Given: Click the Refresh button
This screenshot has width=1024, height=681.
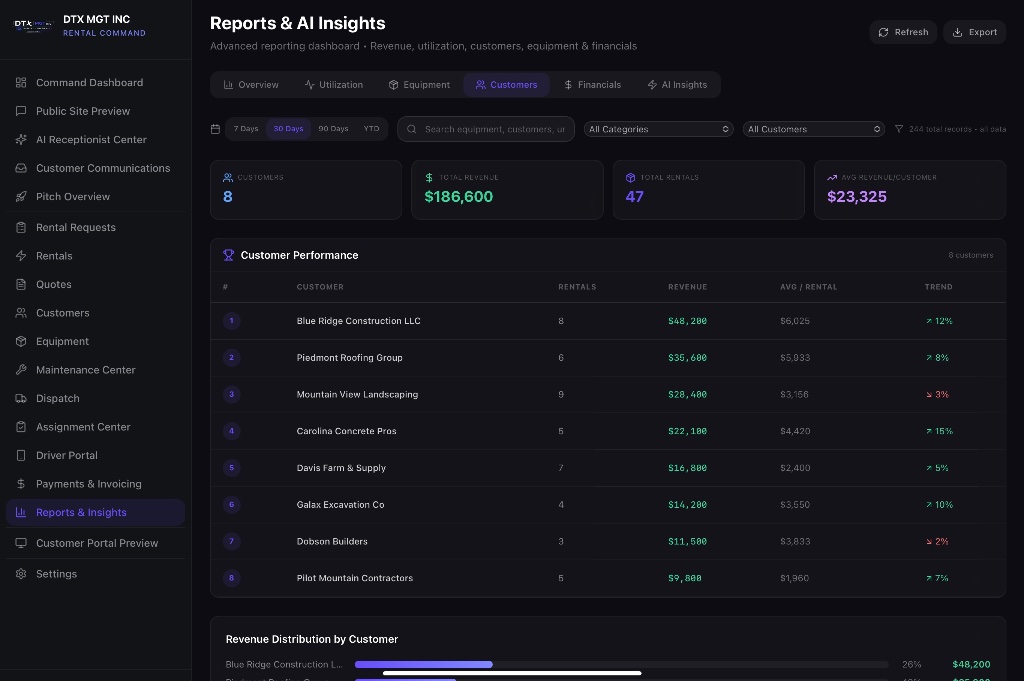Looking at the screenshot, I should pyautogui.click(x=903, y=32).
